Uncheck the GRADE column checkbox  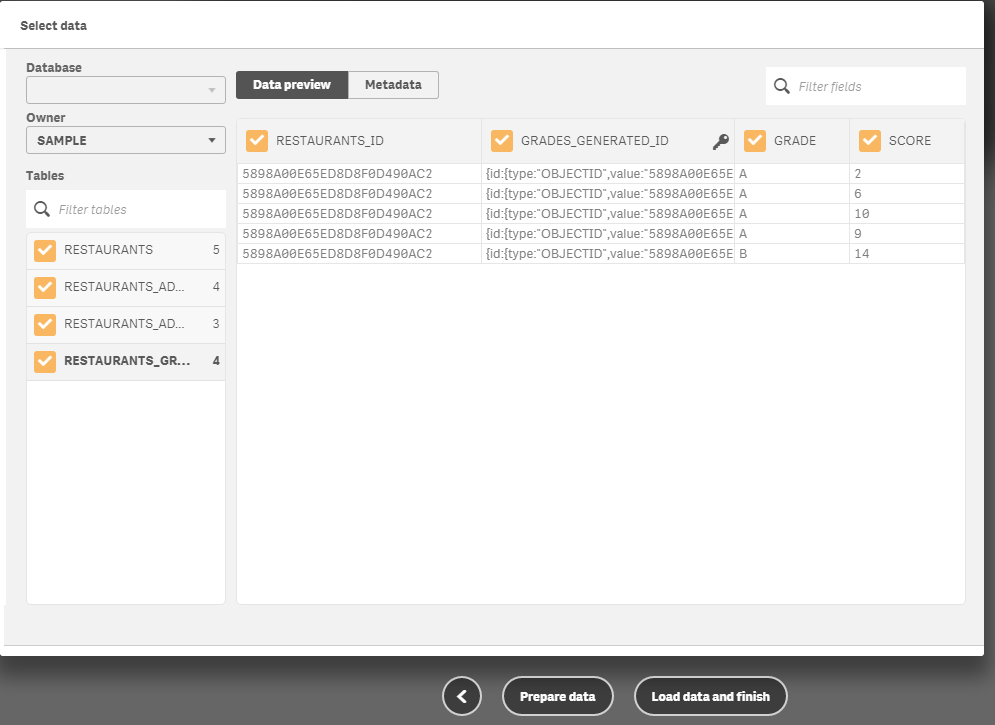tap(754, 140)
